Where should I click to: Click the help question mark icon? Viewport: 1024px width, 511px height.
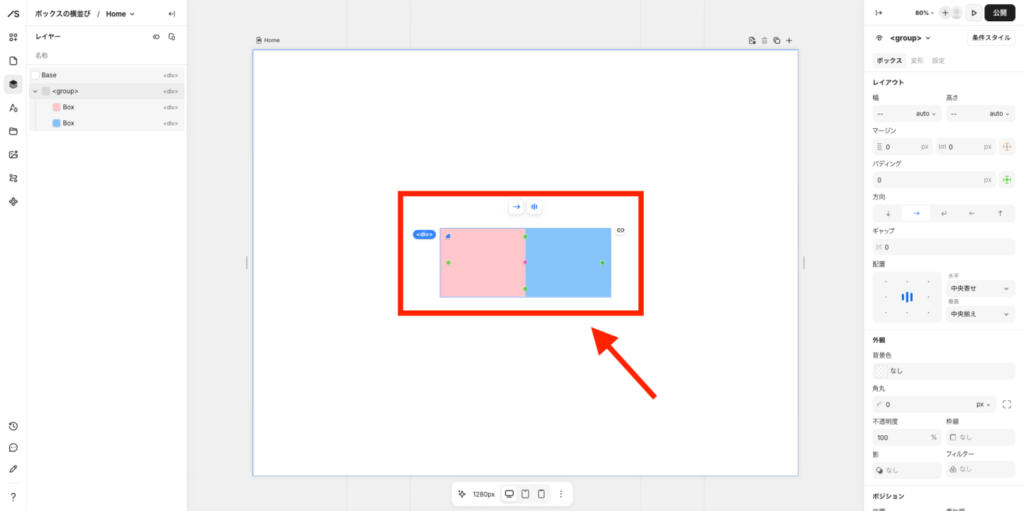[13, 497]
